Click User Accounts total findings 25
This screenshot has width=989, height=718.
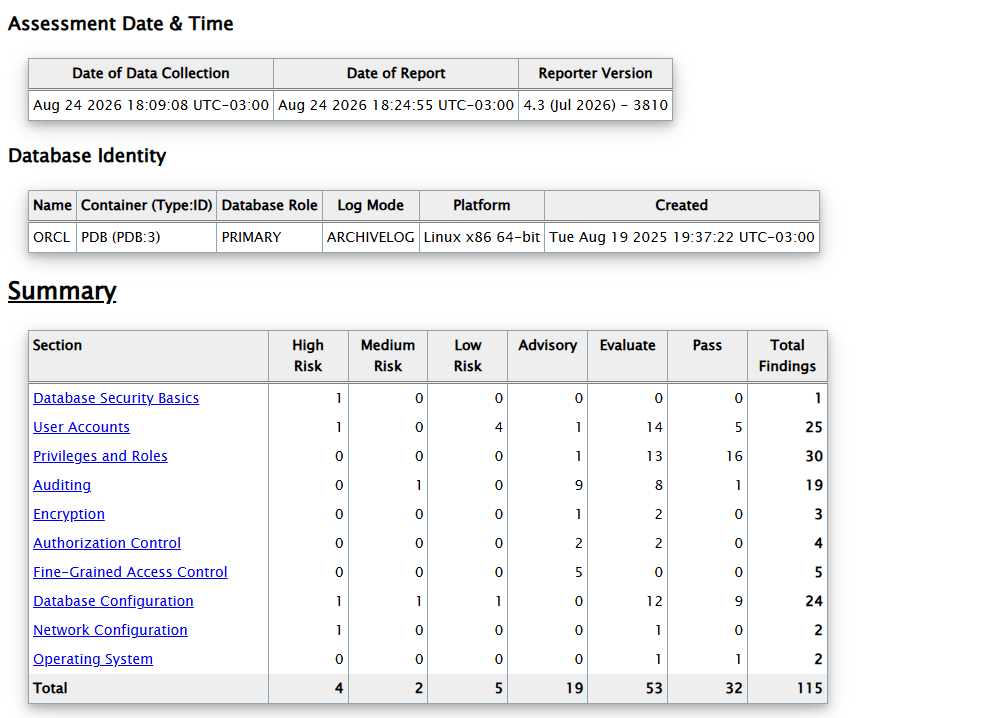click(x=814, y=427)
